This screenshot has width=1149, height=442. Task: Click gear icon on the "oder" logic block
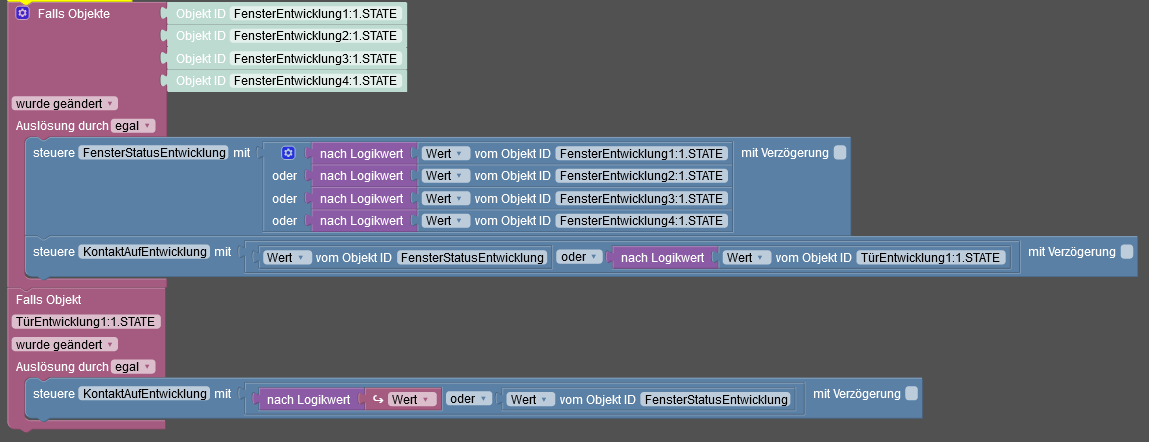tap(289, 153)
